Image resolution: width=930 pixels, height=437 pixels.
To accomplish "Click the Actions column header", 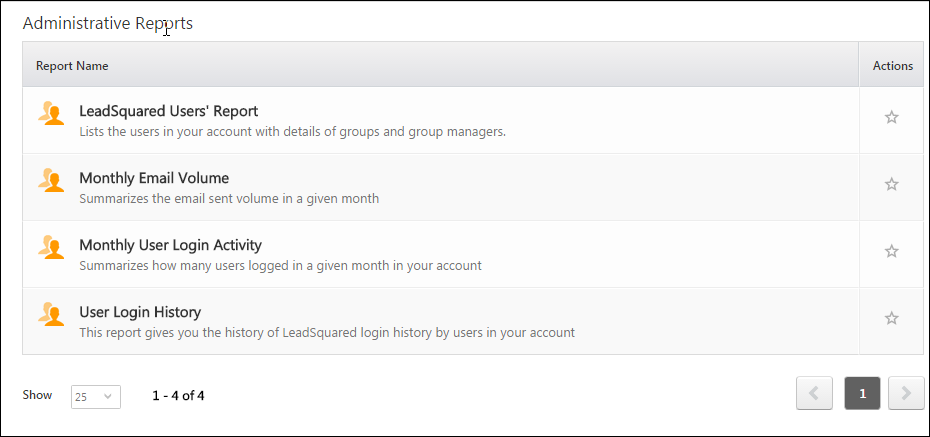I will tap(892, 66).
